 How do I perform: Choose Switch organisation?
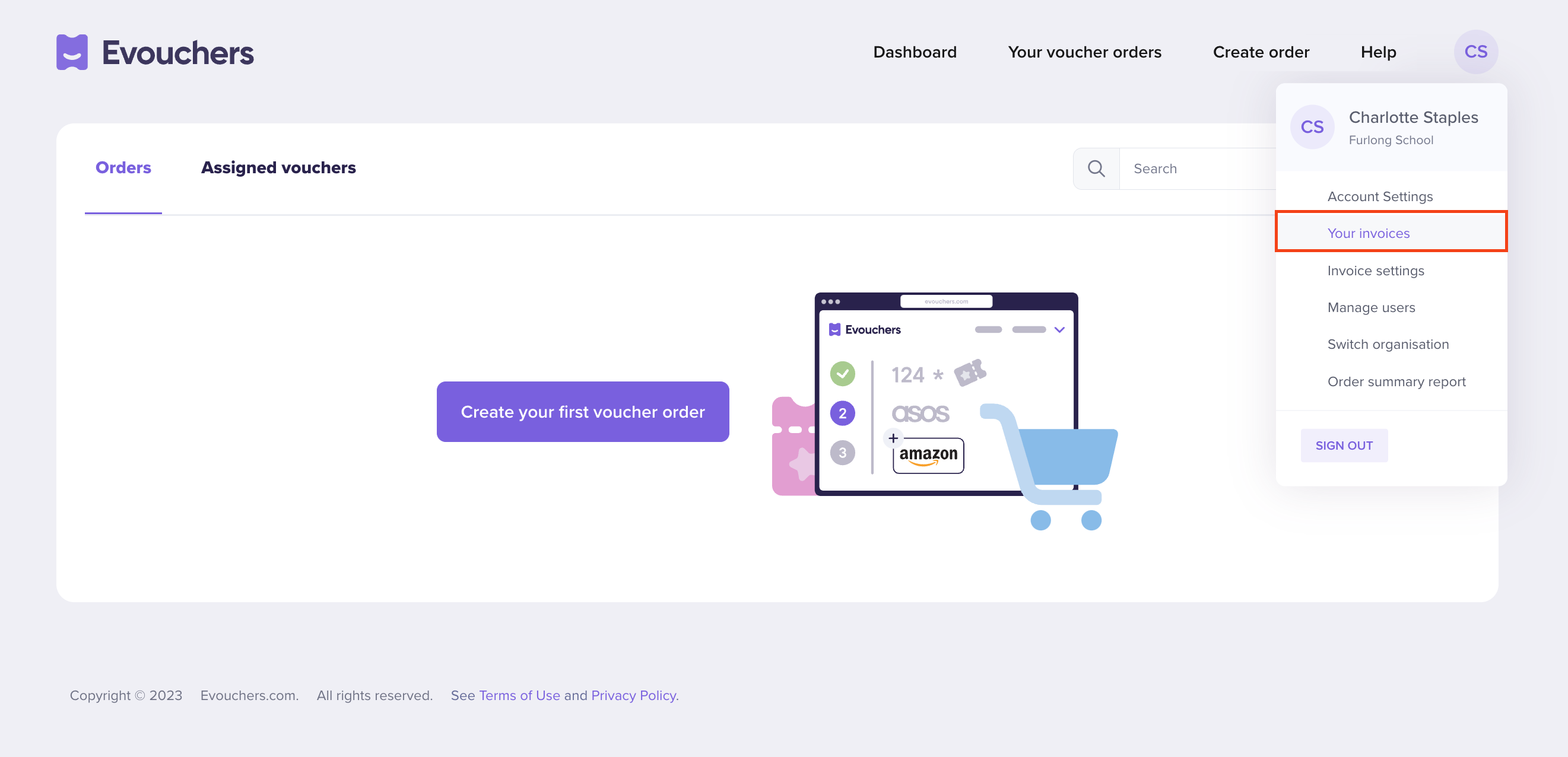[1388, 344]
